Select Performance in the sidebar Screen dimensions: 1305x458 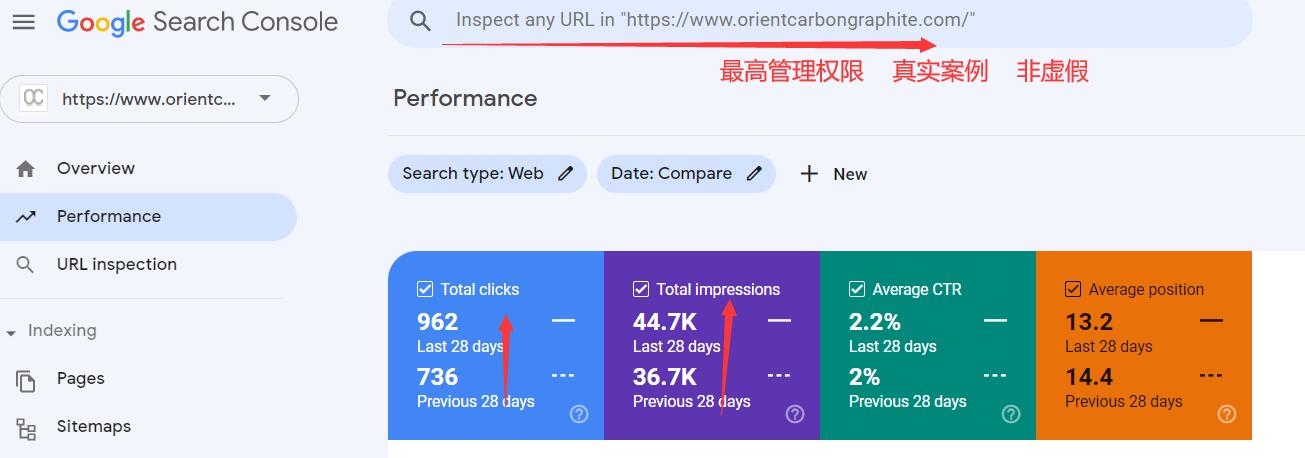(148, 216)
